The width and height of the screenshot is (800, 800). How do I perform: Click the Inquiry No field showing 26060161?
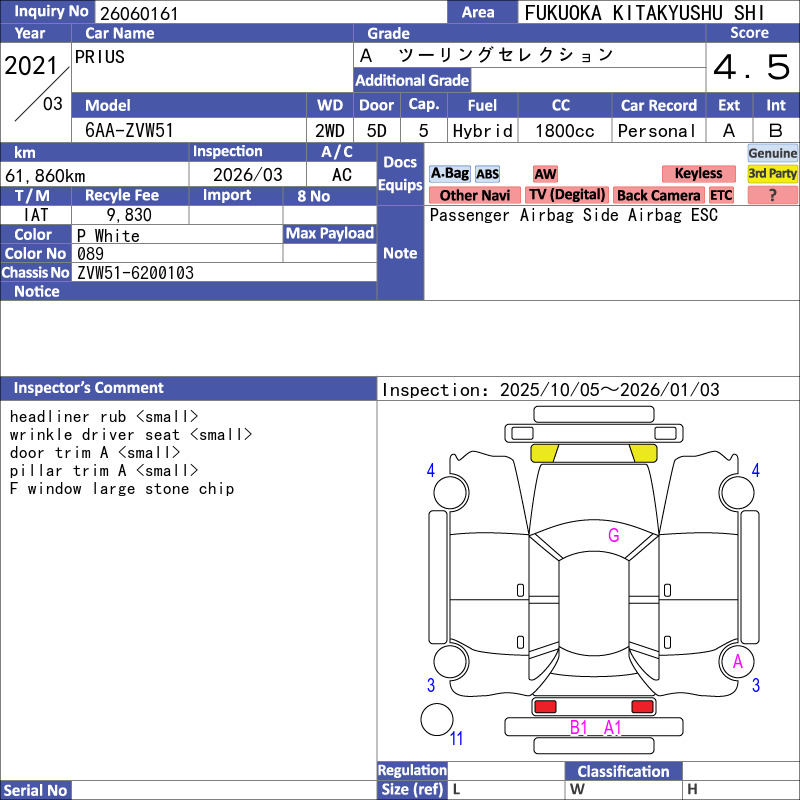coord(270,12)
